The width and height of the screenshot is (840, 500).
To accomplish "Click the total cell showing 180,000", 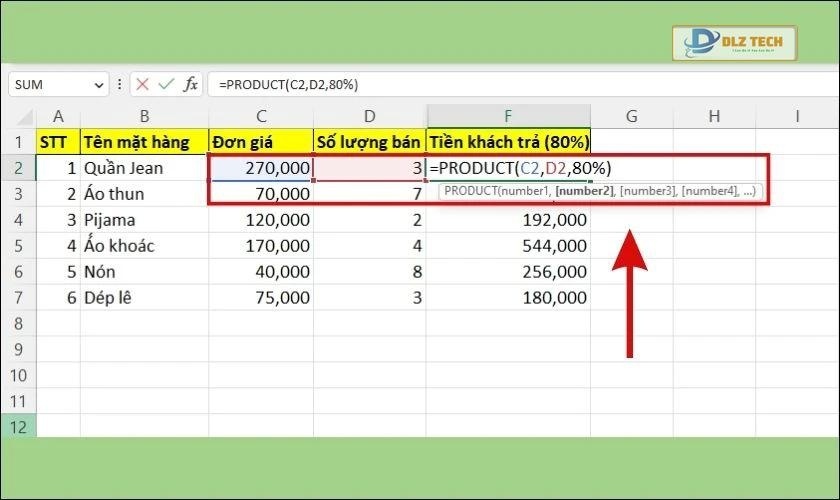I will point(508,297).
